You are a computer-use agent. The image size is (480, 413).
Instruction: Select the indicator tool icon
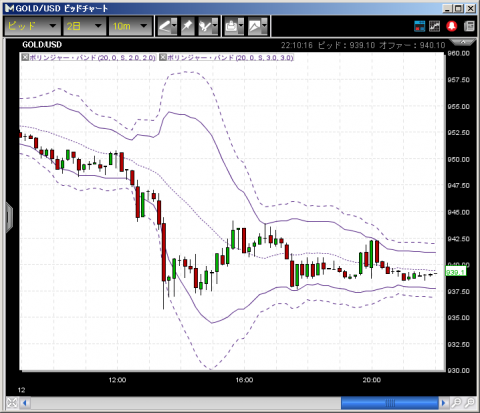[205, 26]
